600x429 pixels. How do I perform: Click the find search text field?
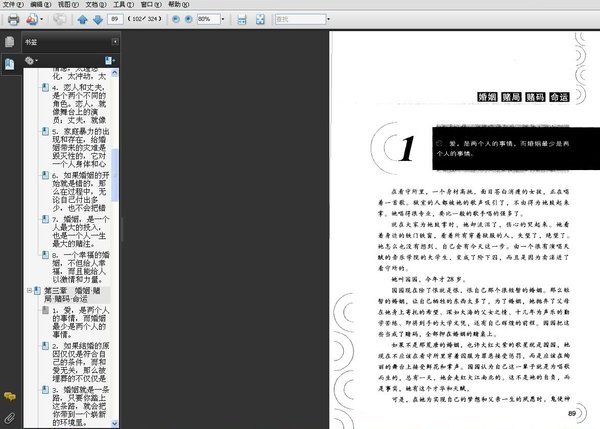point(300,19)
